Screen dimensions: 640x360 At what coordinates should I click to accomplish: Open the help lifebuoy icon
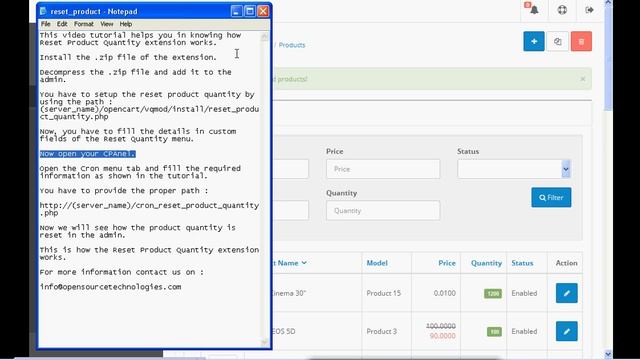[x=562, y=9]
